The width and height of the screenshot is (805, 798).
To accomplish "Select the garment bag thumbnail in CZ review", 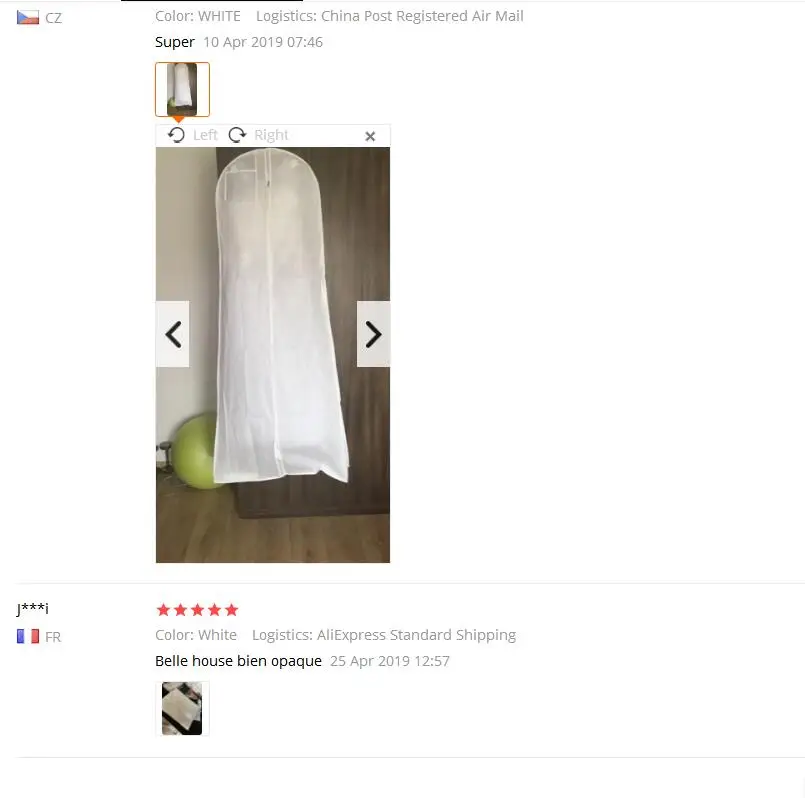I will [x=182, y=89].
